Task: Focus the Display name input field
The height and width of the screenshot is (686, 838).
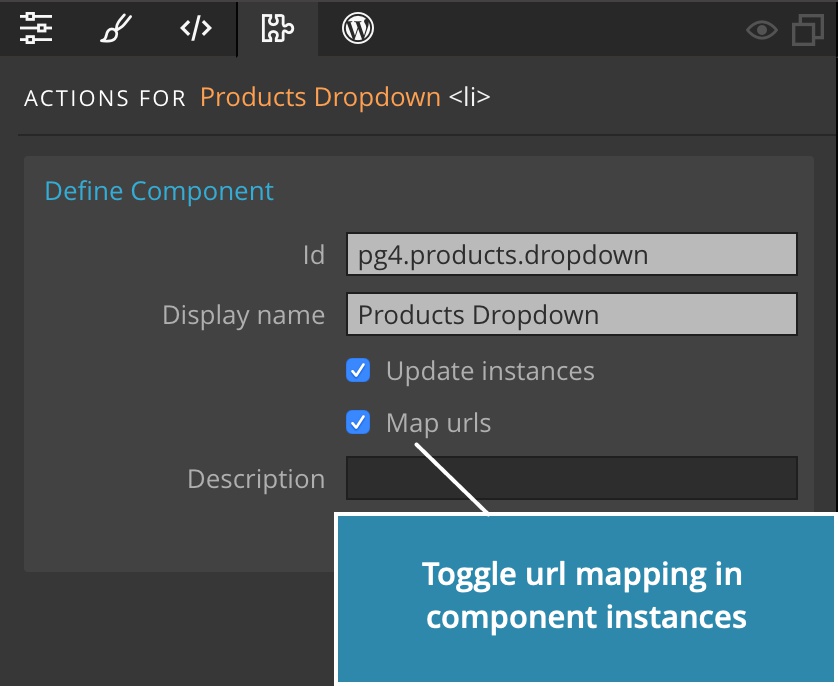Action: point(572,314)
